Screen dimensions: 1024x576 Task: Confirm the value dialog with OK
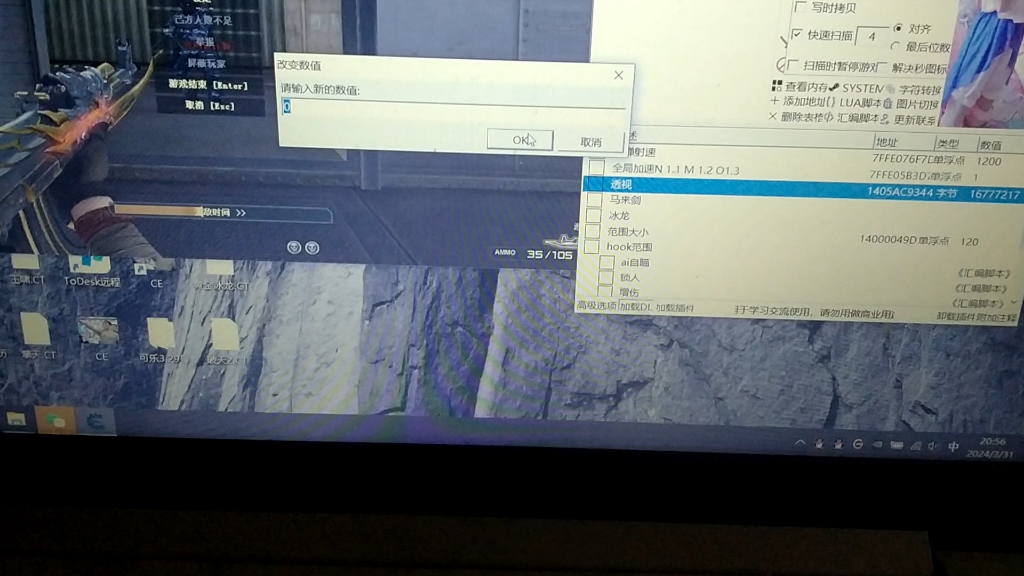520,139
